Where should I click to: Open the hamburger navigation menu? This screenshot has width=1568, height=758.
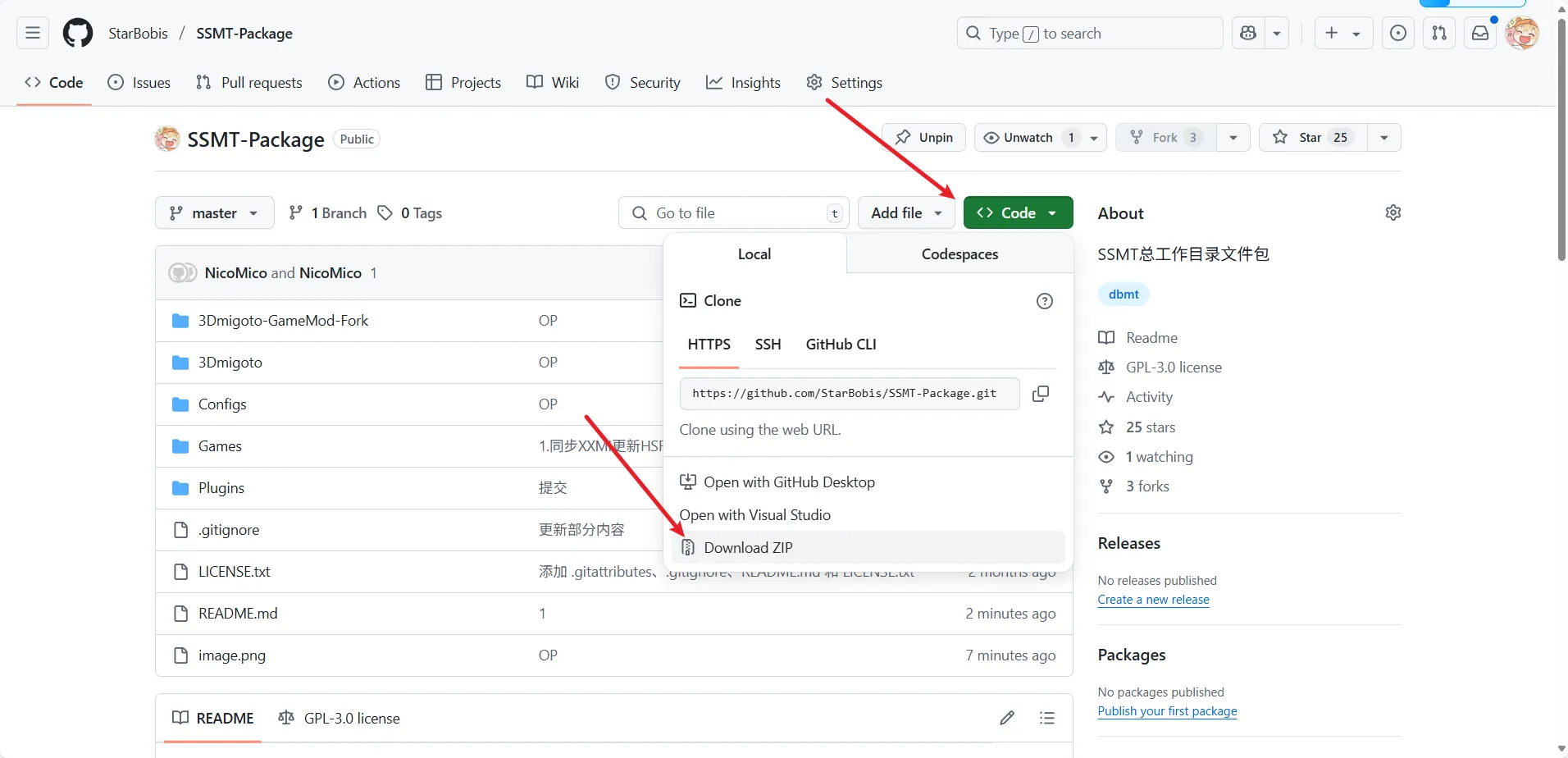click(33, 33)
